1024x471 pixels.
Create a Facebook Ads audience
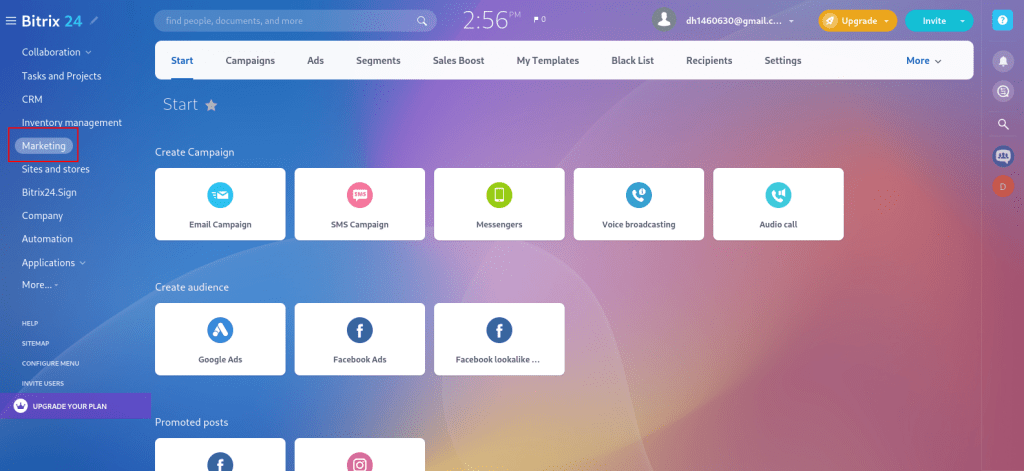point(360,339)
